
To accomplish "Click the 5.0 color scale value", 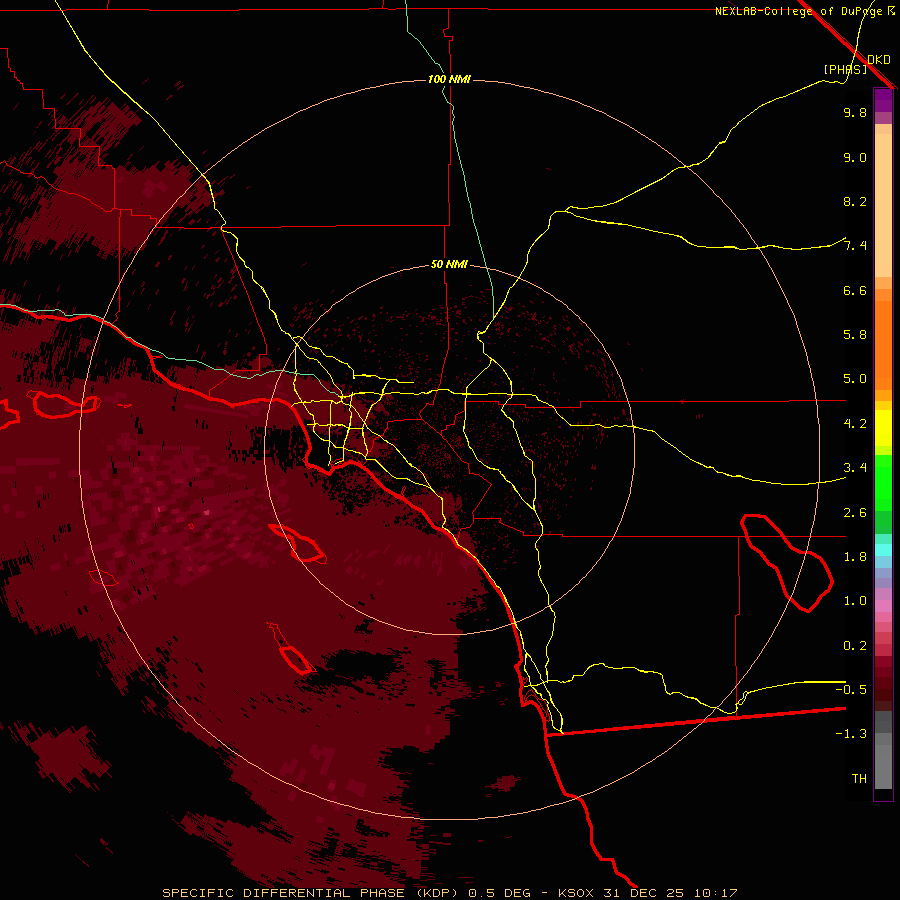I will tap(855, 379).
